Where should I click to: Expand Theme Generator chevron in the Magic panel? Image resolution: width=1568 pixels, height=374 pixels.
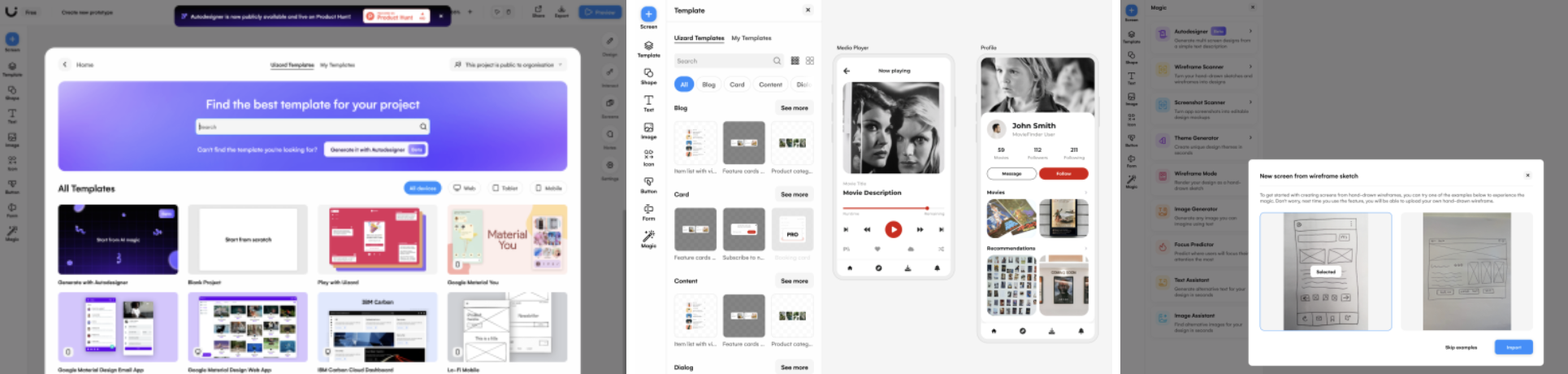coord(1250,138)
